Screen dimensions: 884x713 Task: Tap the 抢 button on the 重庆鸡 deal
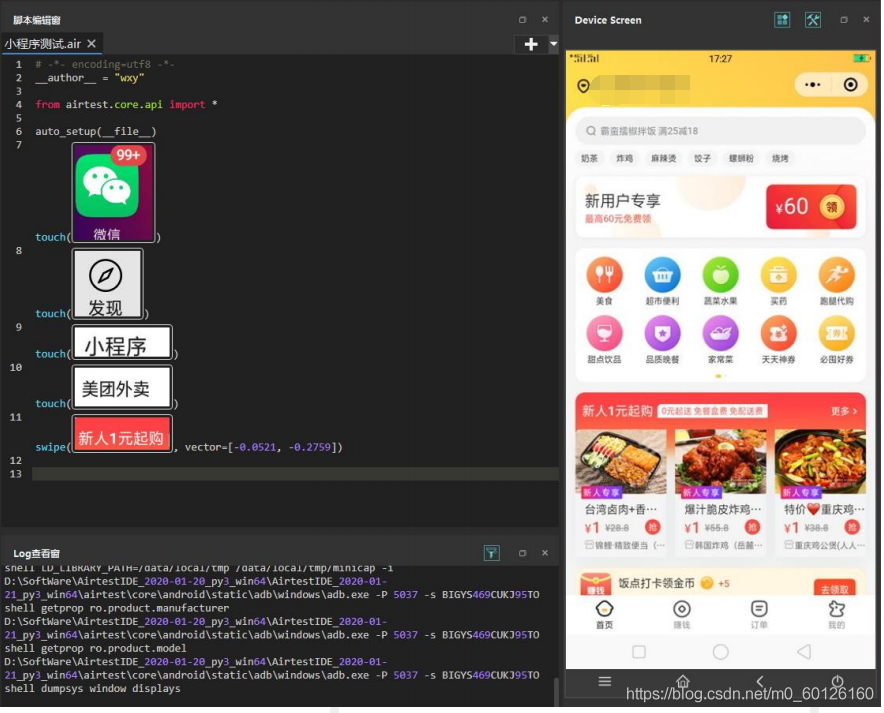[x=852, y=527]
